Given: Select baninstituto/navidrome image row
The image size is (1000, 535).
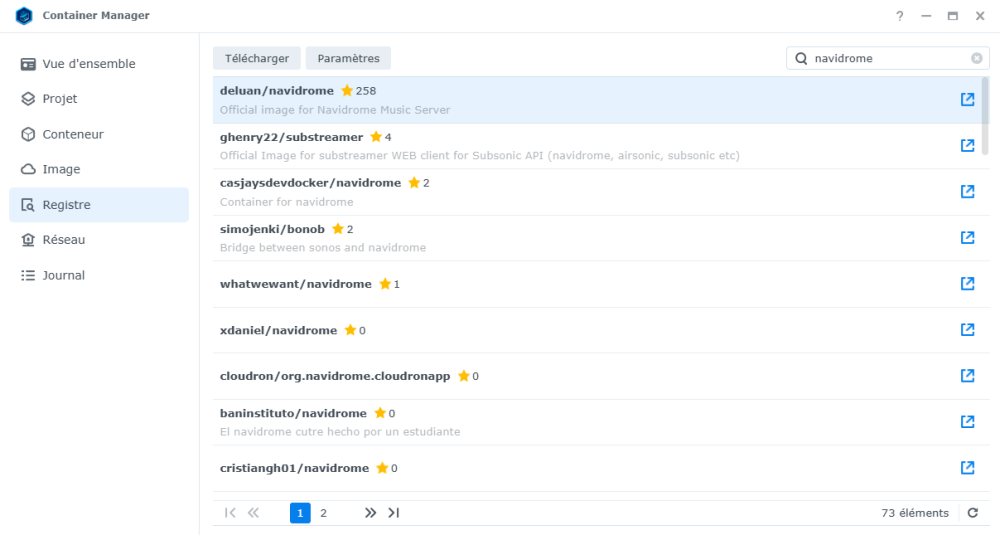Looking at the screenshot, I should point(597,422).
